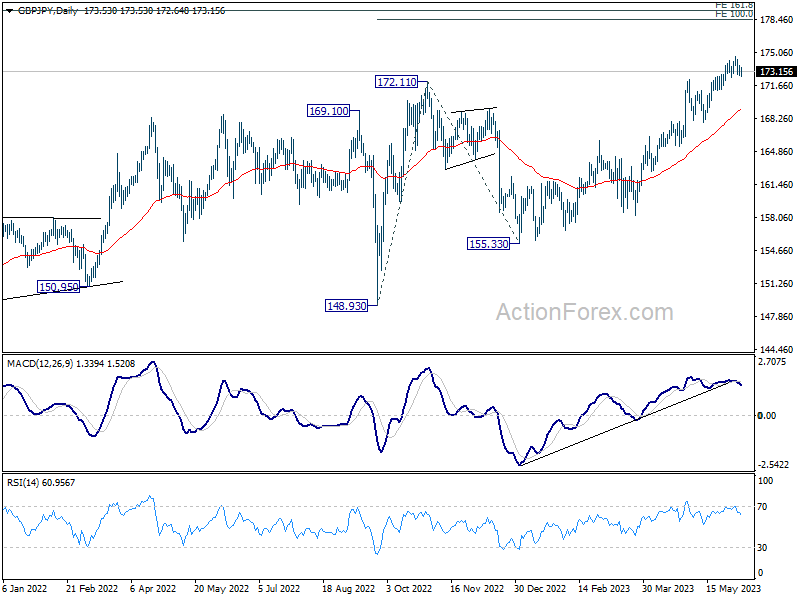The height and width of the screenshot is (600, 800).
Task: Click the current price tag 173.156
Action: [776, 72]
